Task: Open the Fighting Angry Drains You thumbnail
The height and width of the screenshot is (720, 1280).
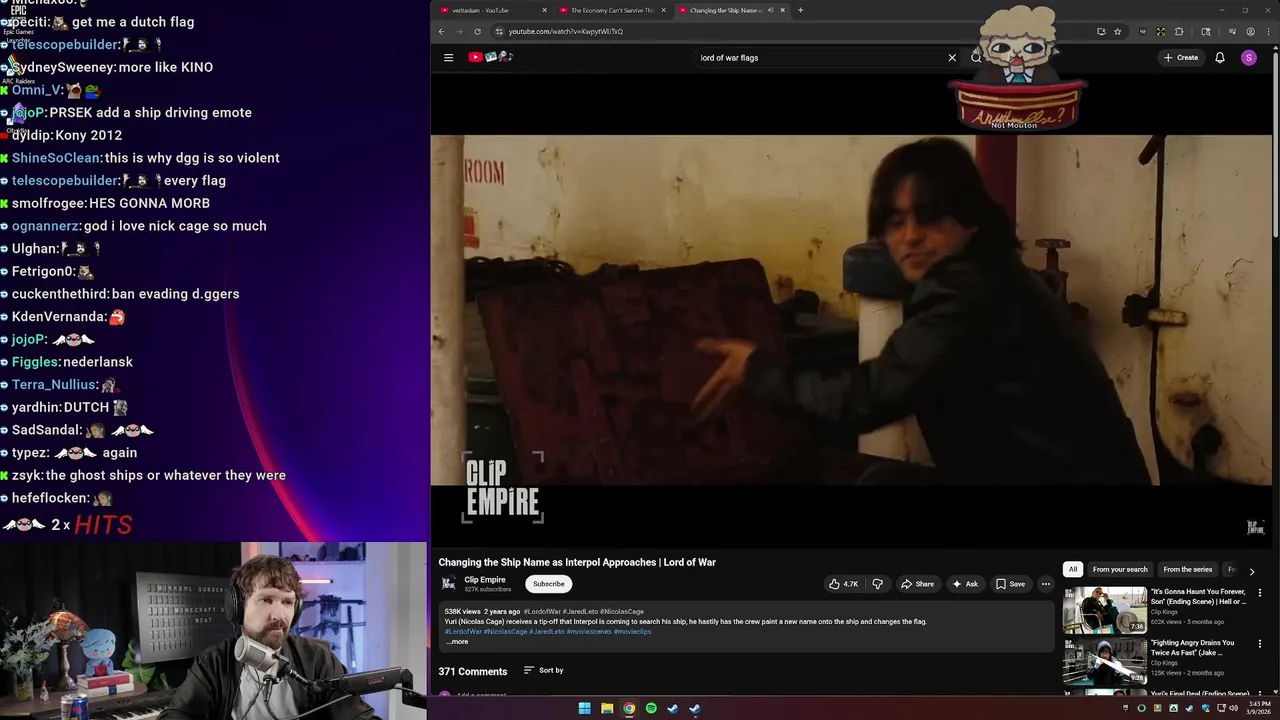Action: click(x=1105, y=661)
